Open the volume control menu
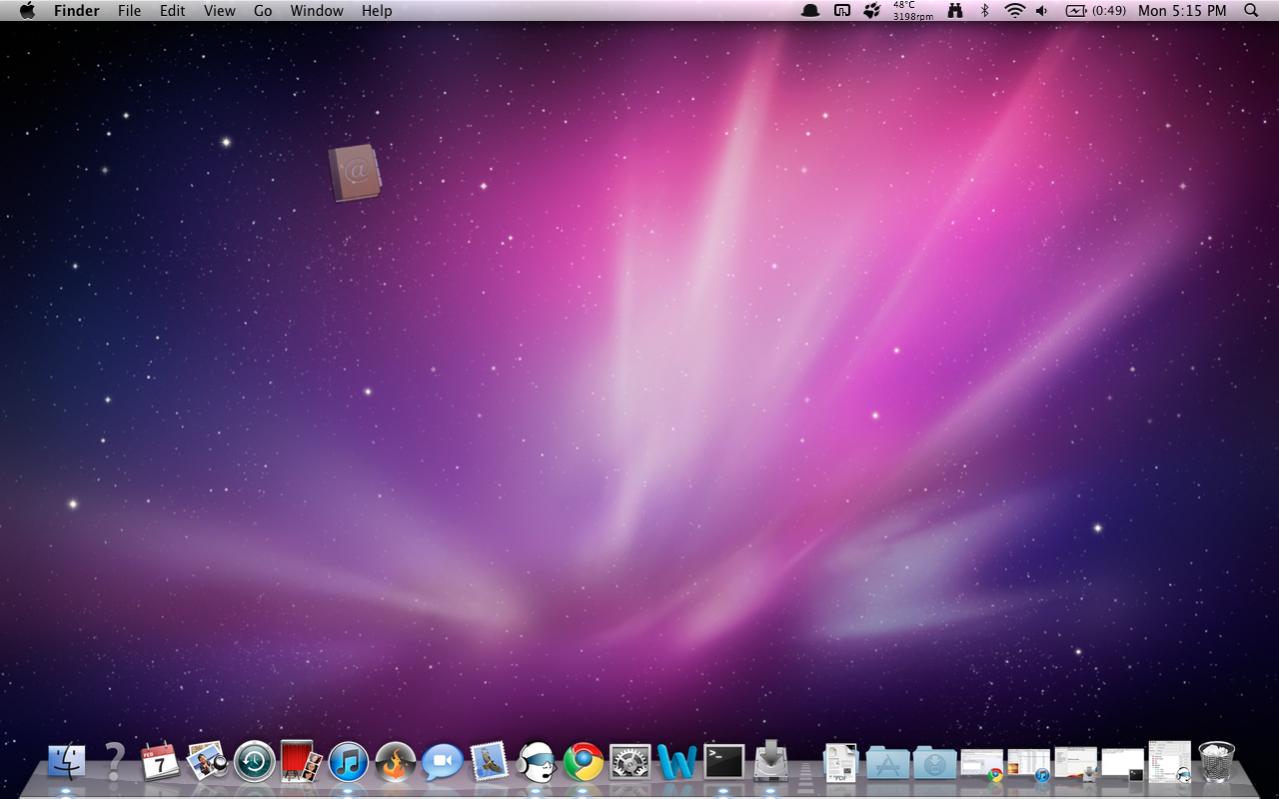 (x=1042, y=10)
